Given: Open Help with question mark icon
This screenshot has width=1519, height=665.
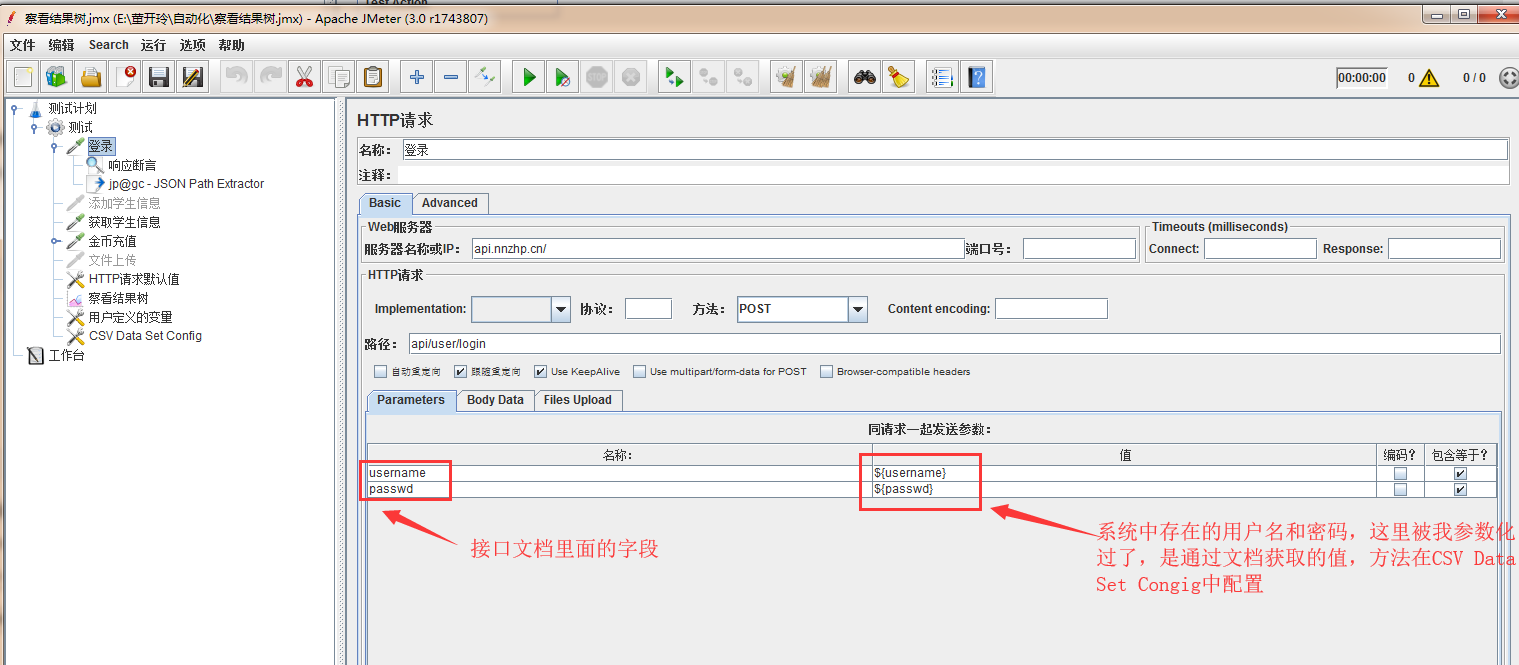Looking at the screenshot, I should click(x=977, y=77).
